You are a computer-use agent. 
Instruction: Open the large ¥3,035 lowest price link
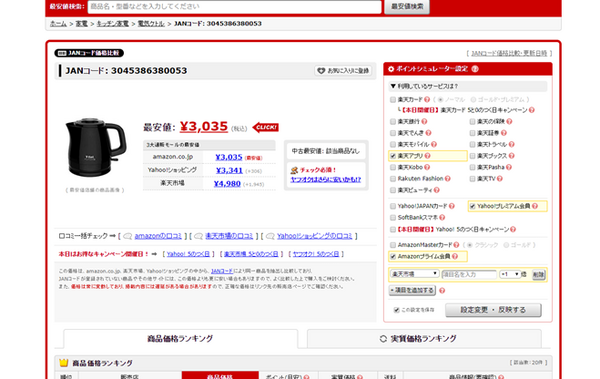[x=204, y=126]
